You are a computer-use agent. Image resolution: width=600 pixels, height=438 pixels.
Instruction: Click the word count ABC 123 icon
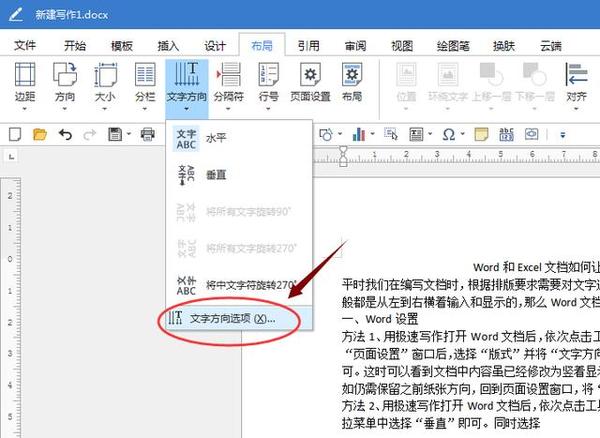coord(506,135)
